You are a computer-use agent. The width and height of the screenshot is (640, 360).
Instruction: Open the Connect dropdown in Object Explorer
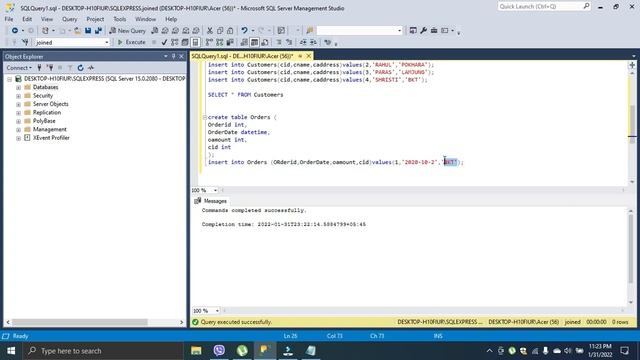(x=19, y=68)
